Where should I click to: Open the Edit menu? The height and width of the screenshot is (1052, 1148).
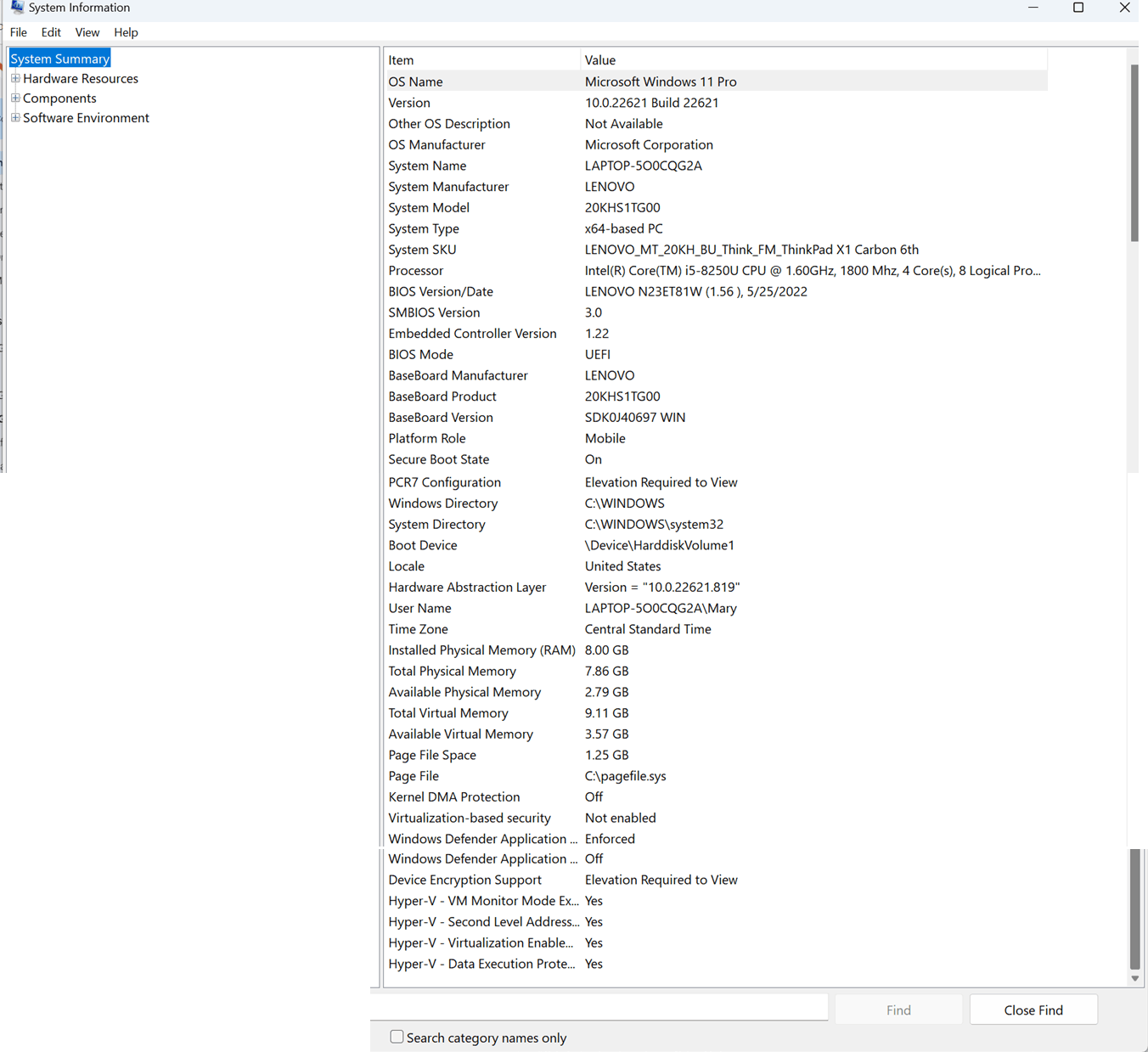tap(51, 32)
